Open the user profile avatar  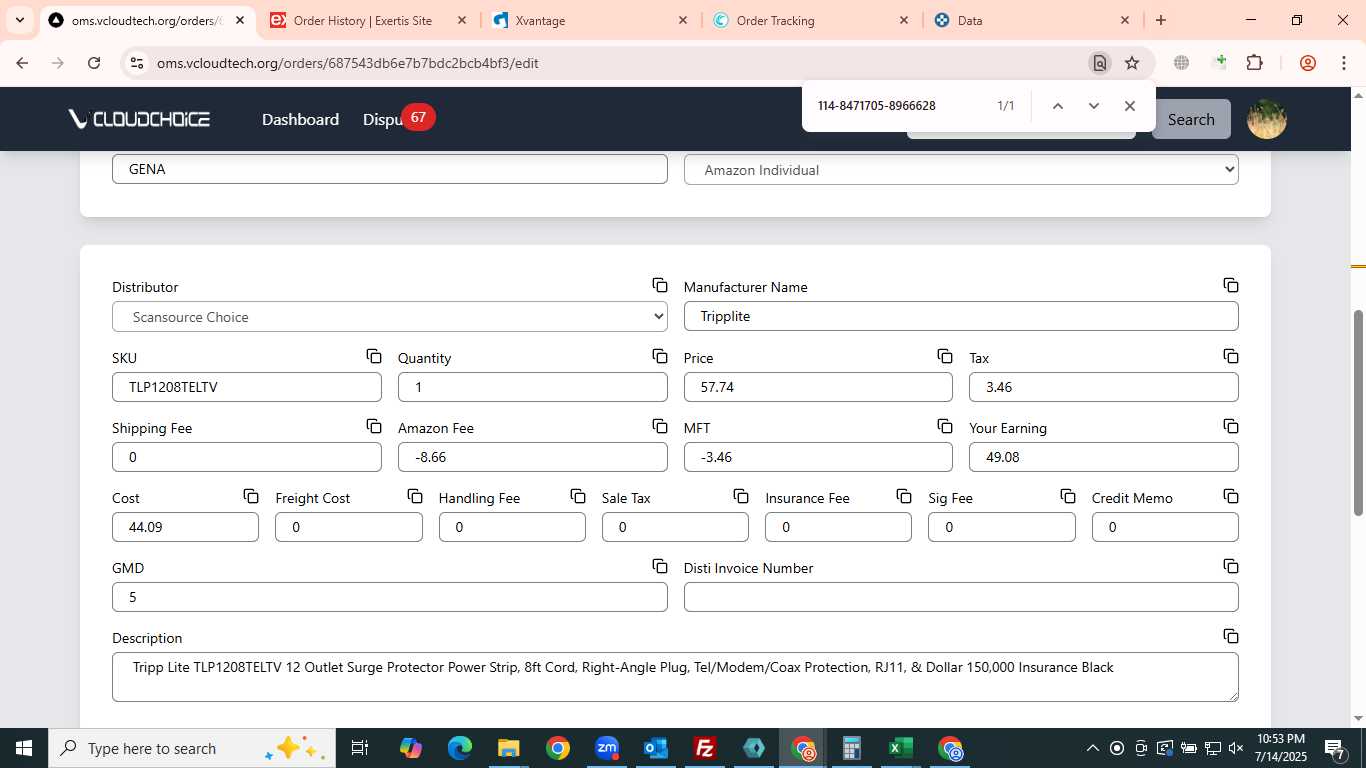pyautogui.click(x=1267, y=119)
